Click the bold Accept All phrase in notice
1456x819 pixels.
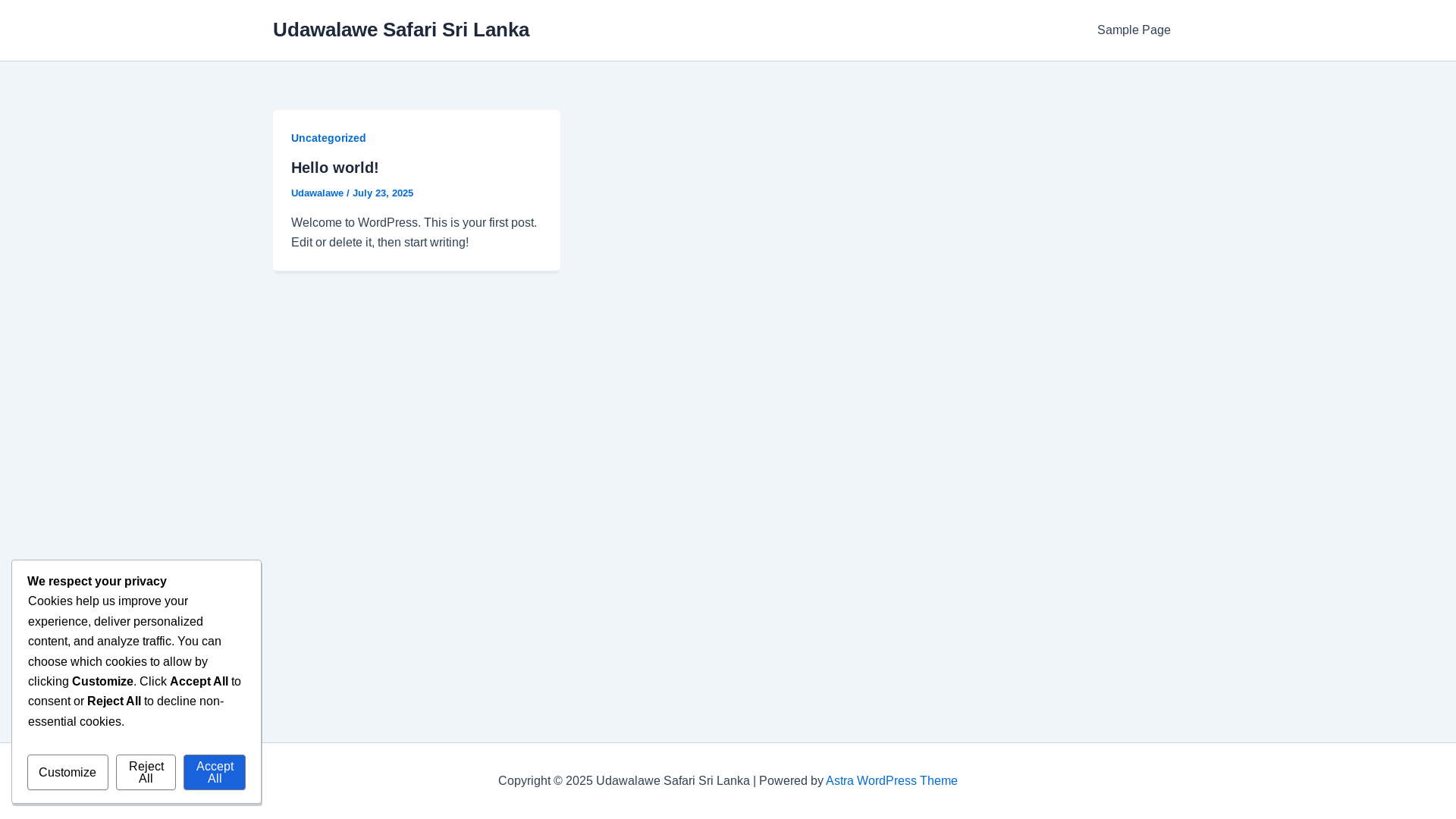click(199, 682)
